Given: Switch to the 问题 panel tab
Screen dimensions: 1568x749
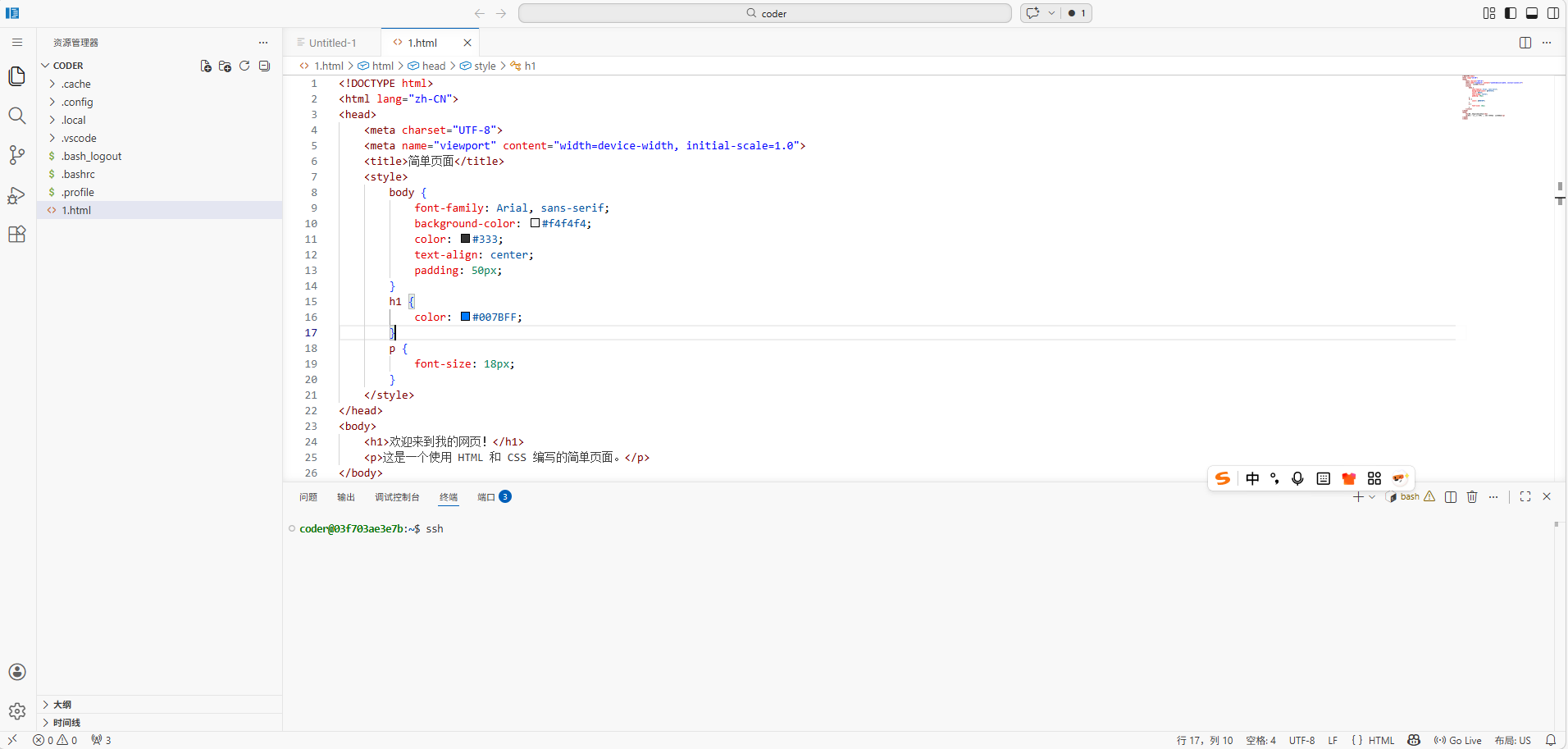Looking at the screenshot, I should (308, 496).
